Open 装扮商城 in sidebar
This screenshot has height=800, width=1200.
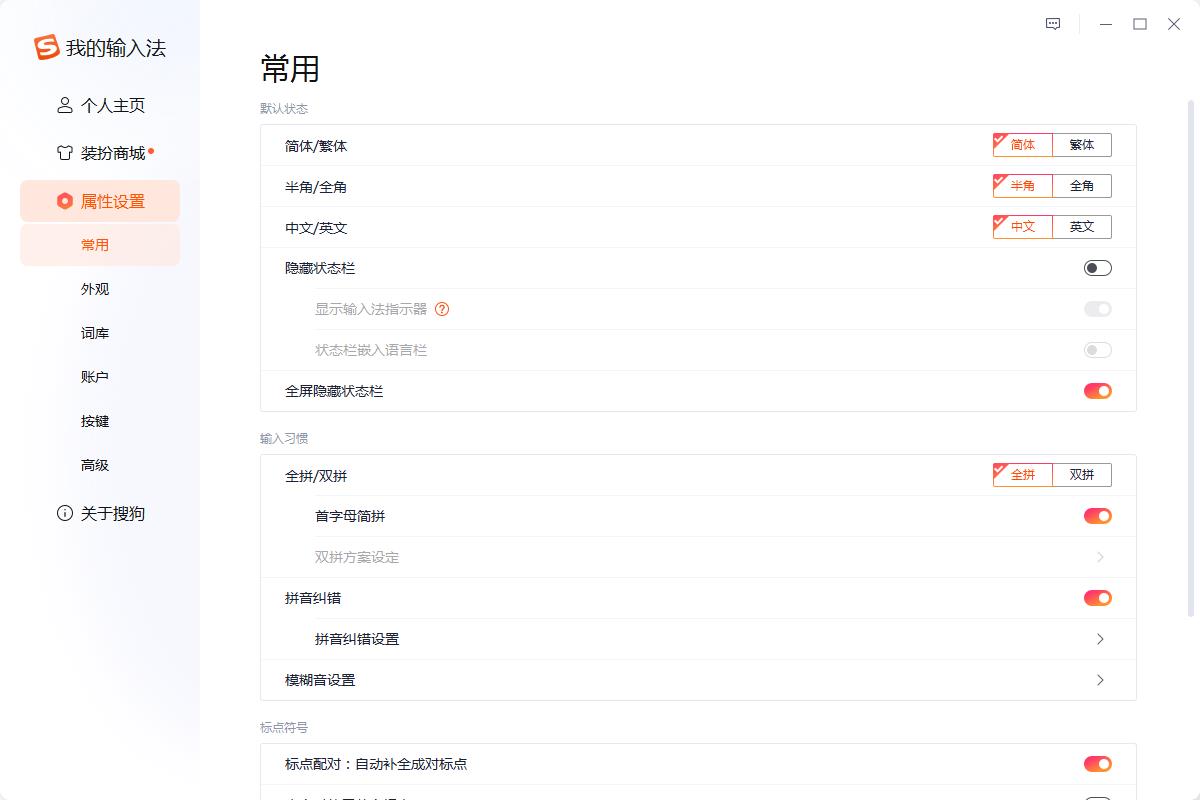coord(100,153)
